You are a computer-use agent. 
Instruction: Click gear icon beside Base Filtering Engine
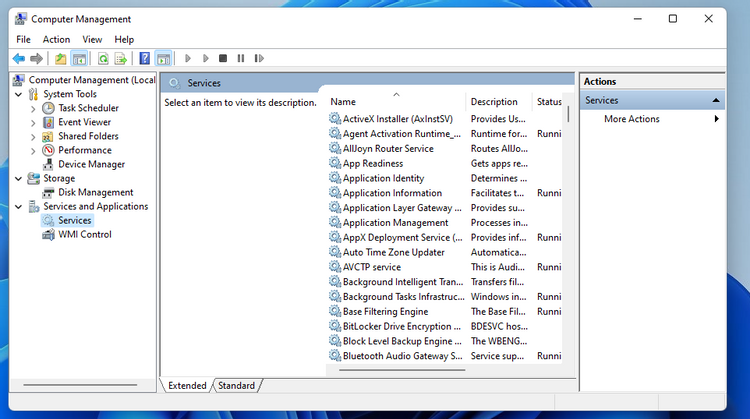tap(335, 311)
